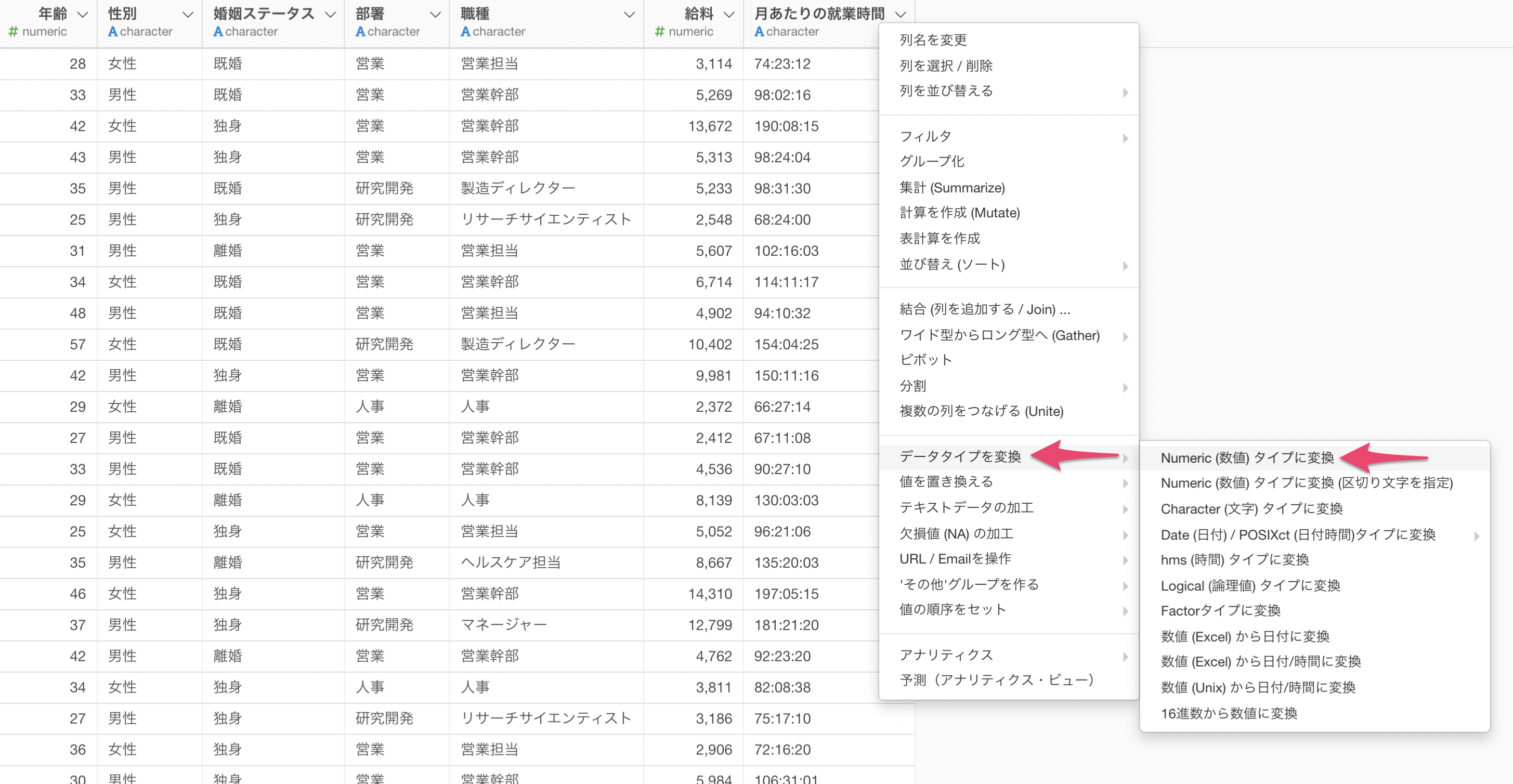1513x784 pixels.
Task: Open 婚姻ステータス column dropdown arrow
Action: (x=330, y=14)
